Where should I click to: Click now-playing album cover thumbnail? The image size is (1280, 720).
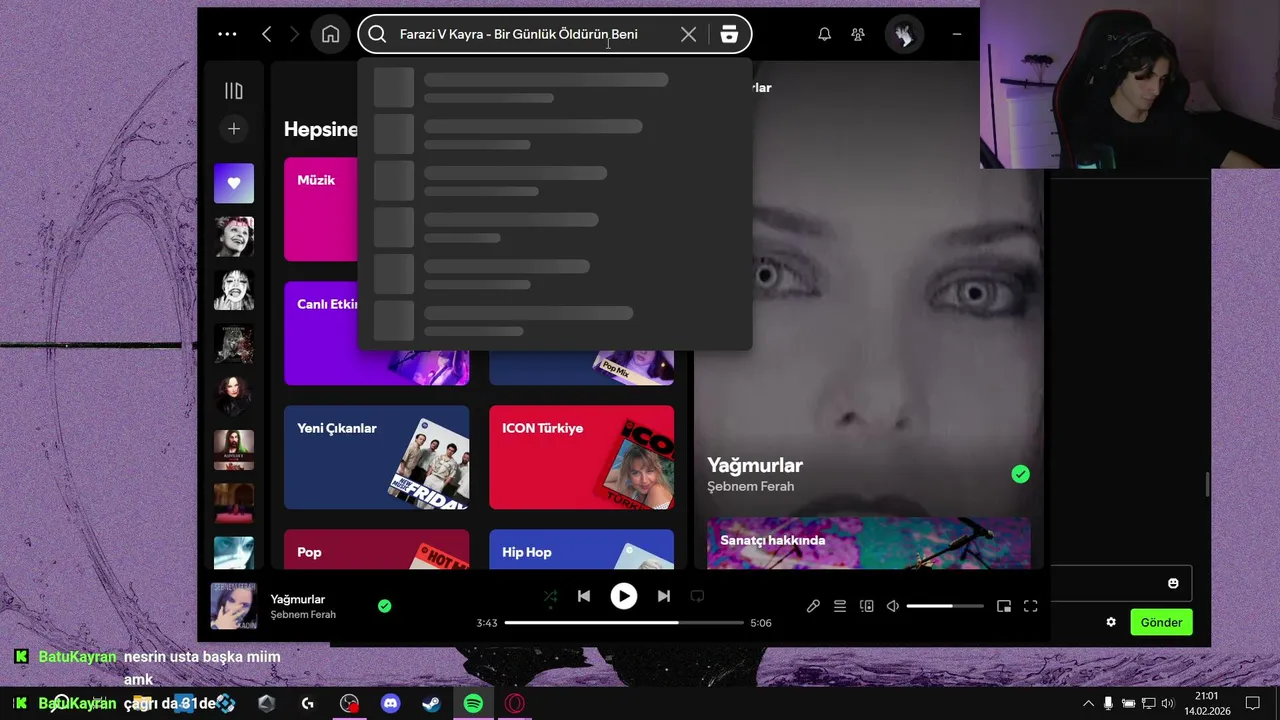pyautogui.click(x=234, y=606)
